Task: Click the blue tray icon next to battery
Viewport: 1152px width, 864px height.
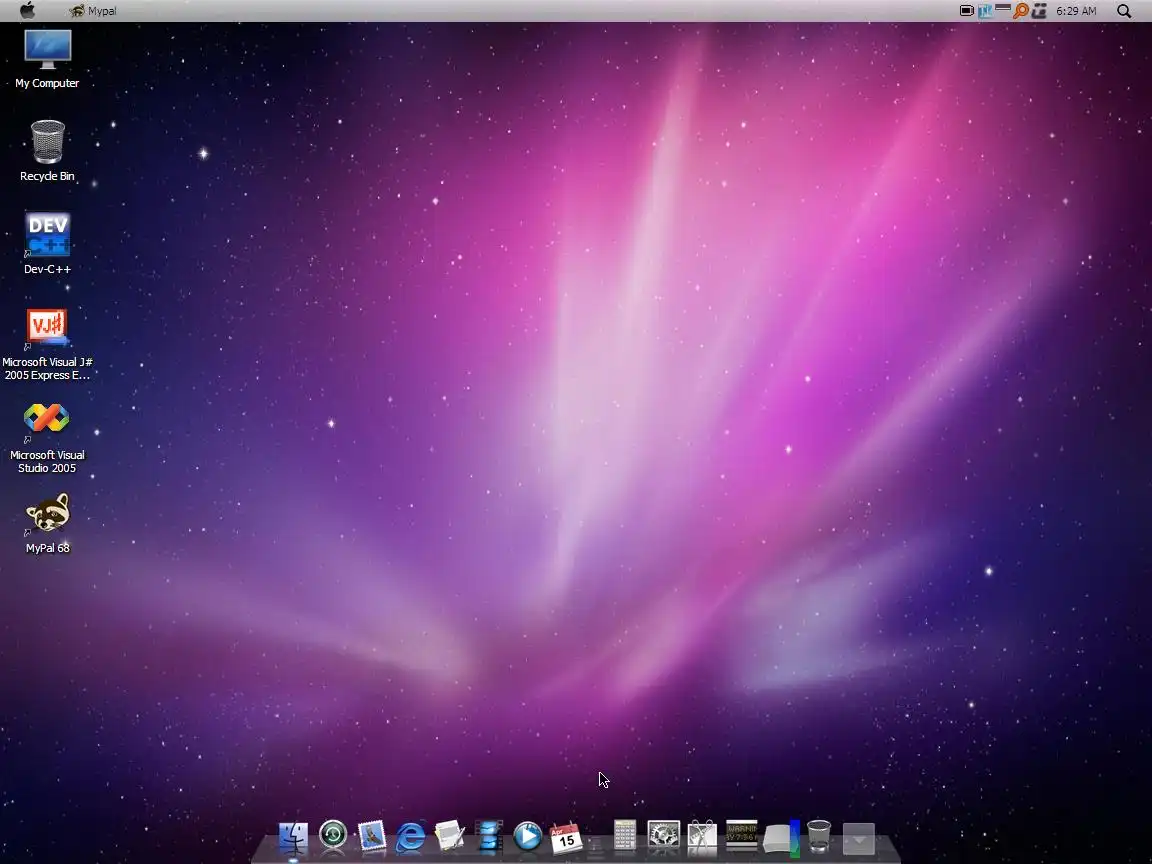Action: [985, 11]
